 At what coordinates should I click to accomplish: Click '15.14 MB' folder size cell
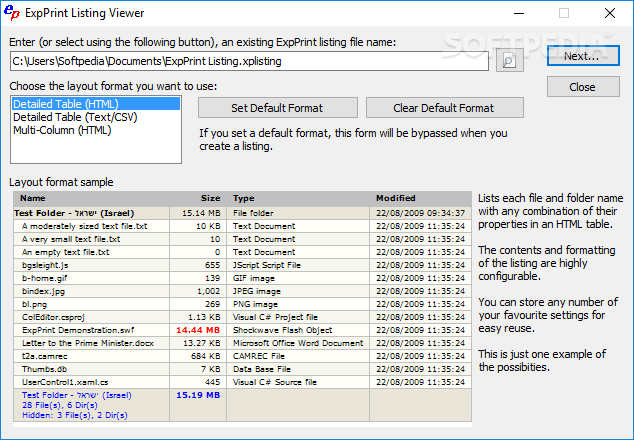[201, 213]
